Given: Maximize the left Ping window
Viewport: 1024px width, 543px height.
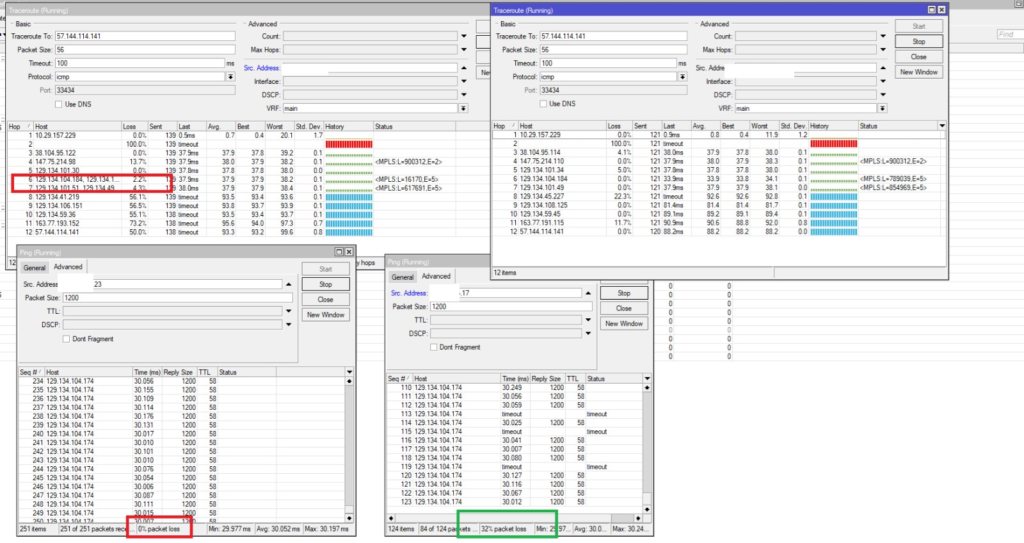Looking at the screenshot, I should (339, 252).
